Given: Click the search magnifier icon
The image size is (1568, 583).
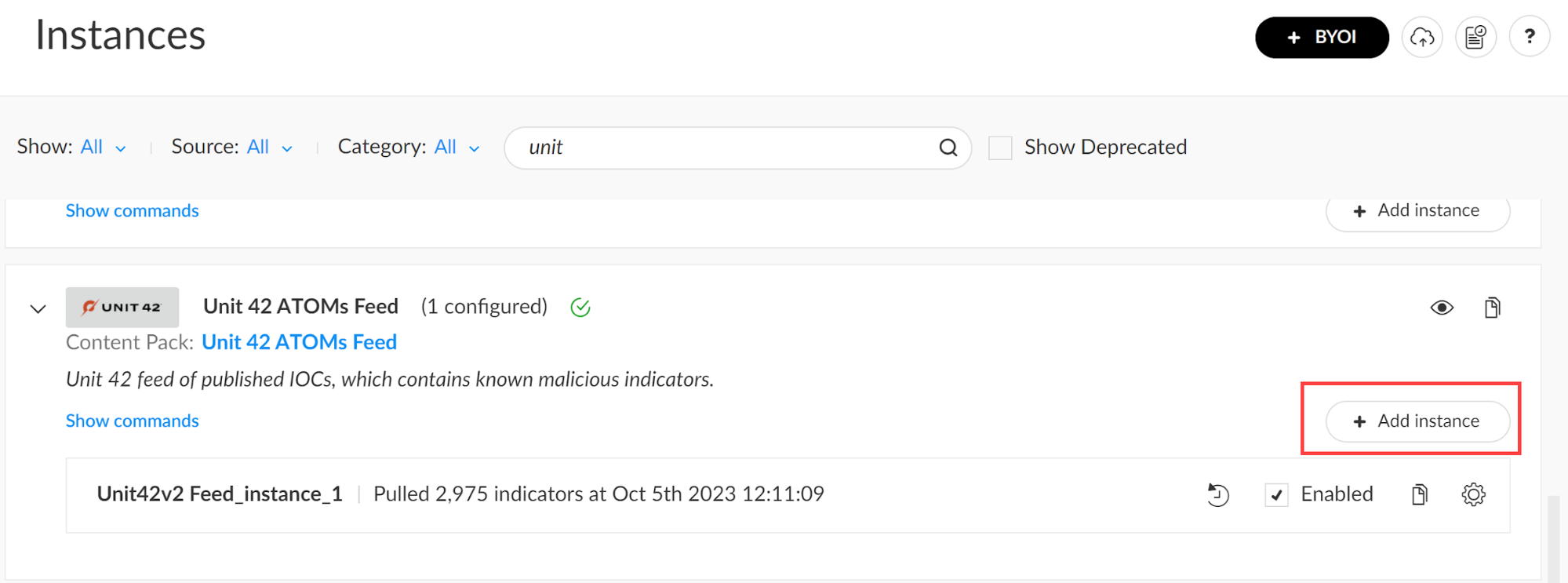Looking at the screenshot, I should (948, 148).
